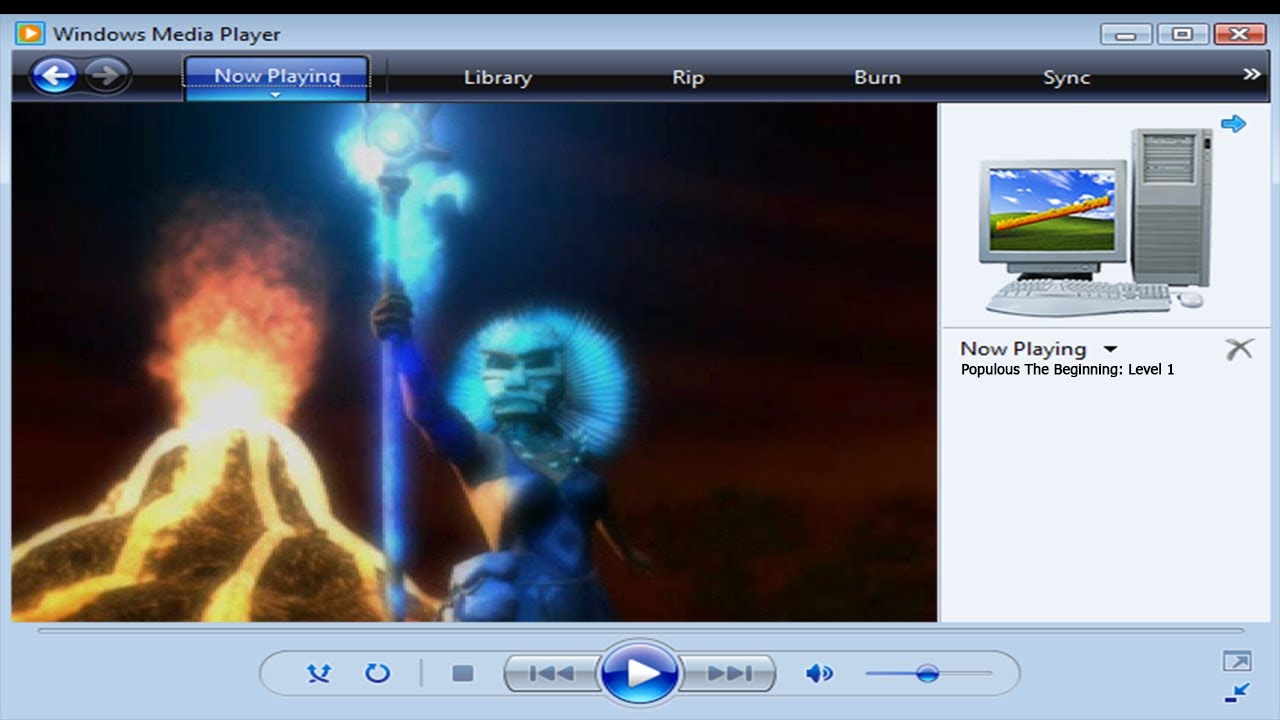Close the Windows Media Player window
The width and height of the screenshot is (1280, 720).
[x=1240, y=34]
